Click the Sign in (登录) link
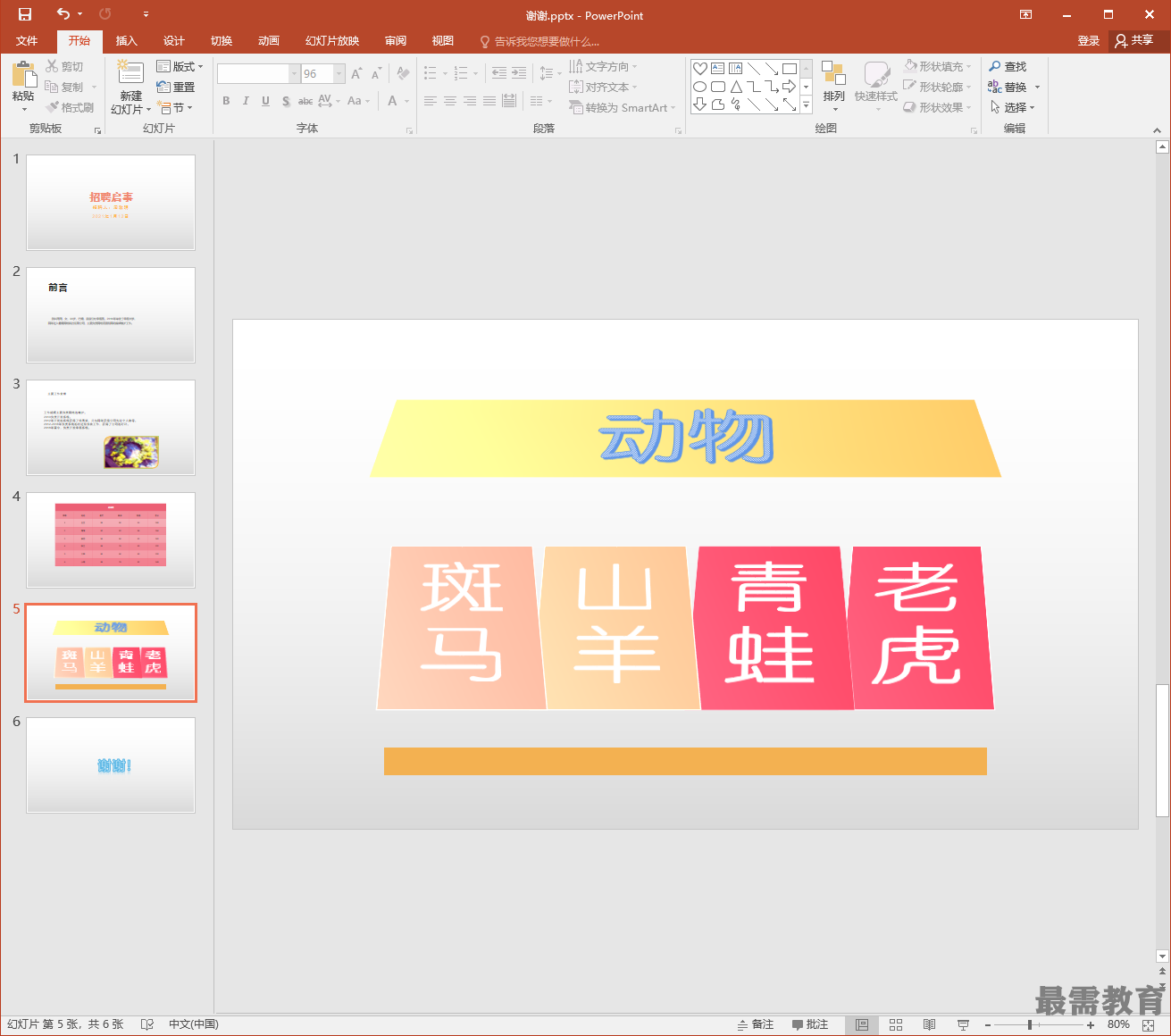 [1088, 41]
